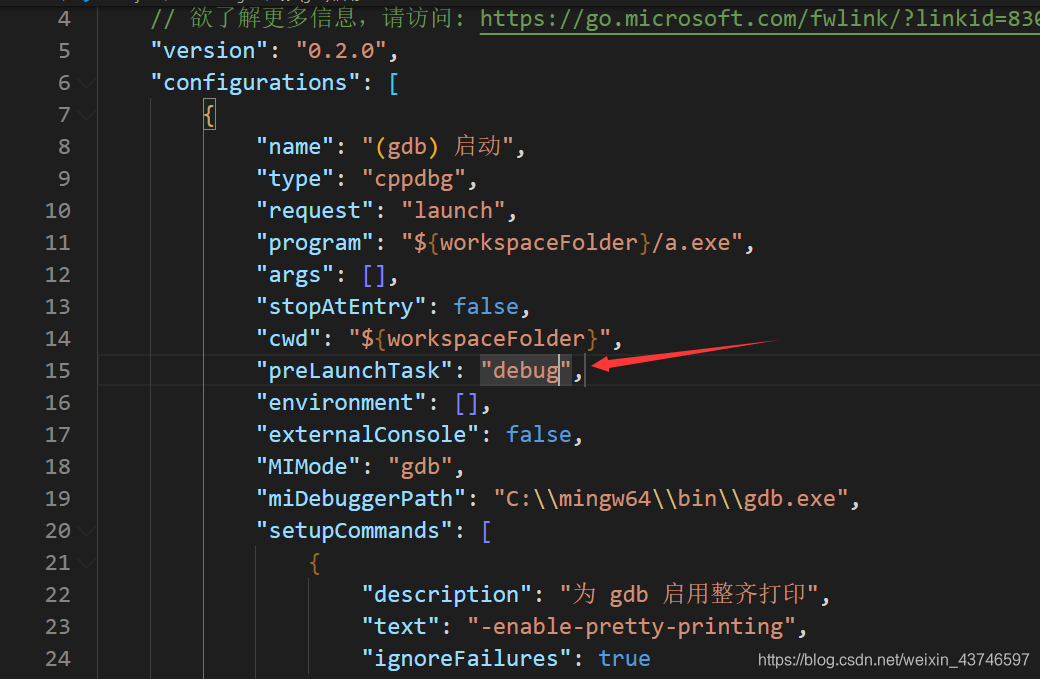Click the empty environment brackets
The width and height of the screenshot is (1040, 679).
[466, 402]
